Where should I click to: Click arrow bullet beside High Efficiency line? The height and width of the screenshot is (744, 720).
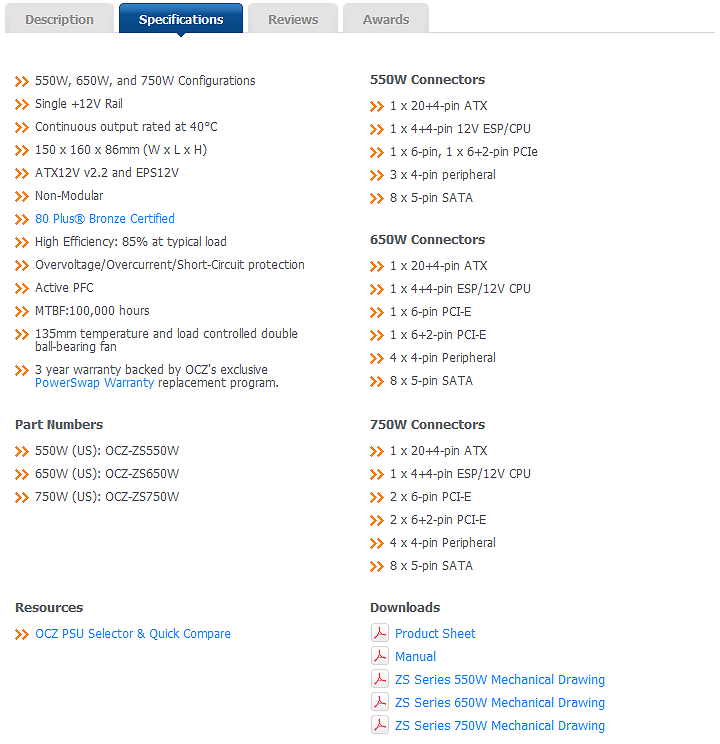[22, 243]
